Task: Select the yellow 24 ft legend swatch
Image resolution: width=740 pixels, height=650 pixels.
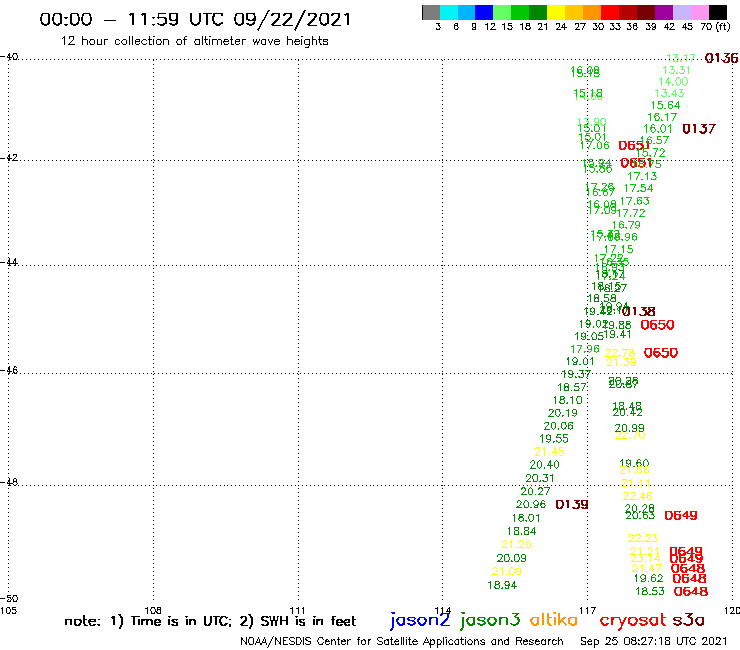Action: pos(555,12)
